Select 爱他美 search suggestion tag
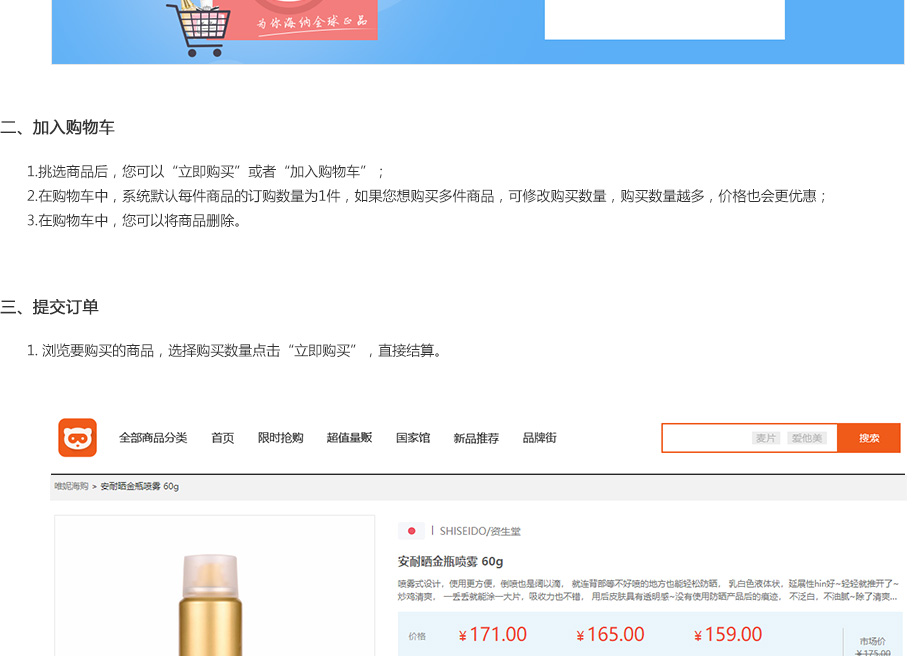This screenshot has height=656, width=920. coord(807,438)
